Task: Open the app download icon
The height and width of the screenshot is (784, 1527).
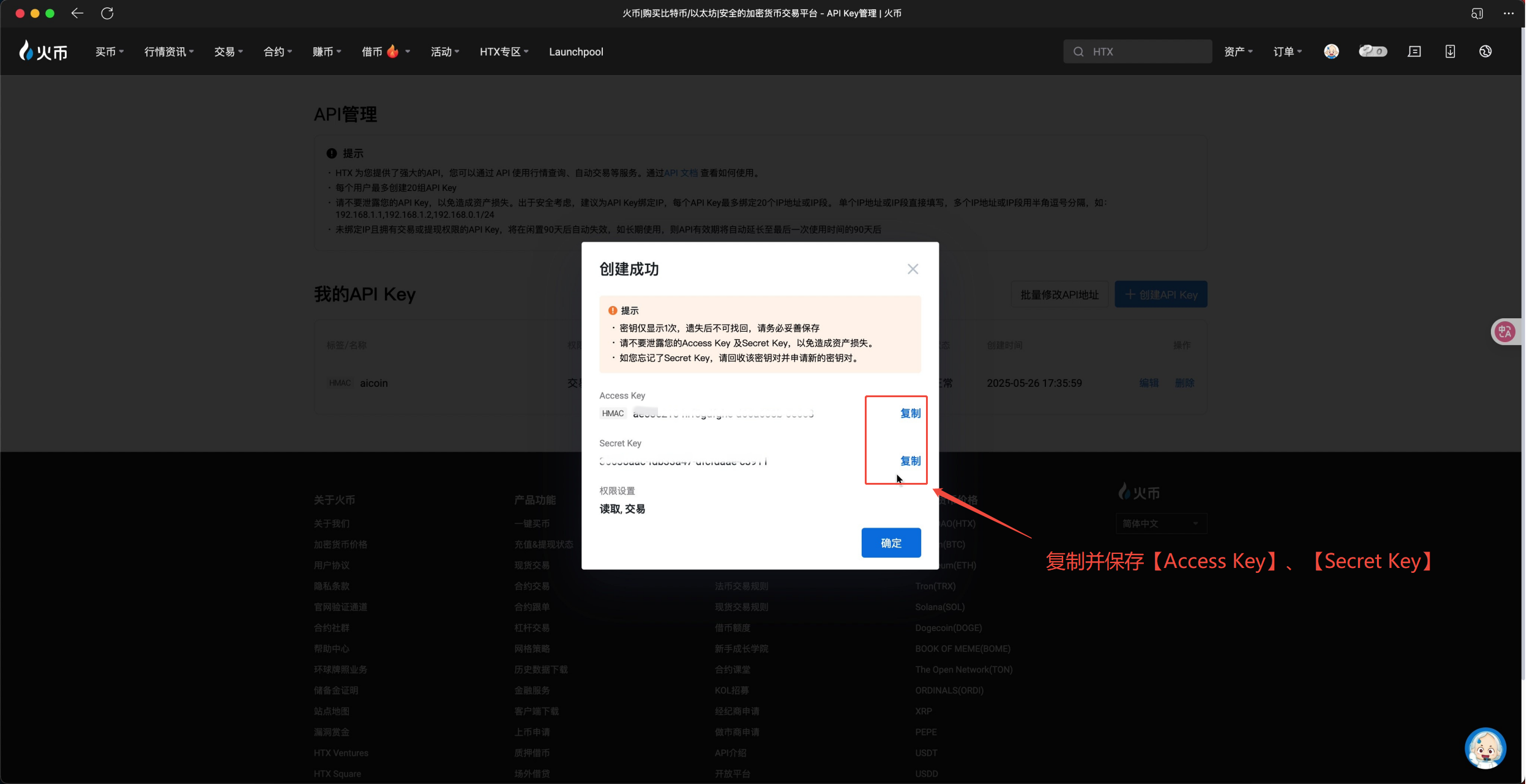Action: (x=1450, y=51)
